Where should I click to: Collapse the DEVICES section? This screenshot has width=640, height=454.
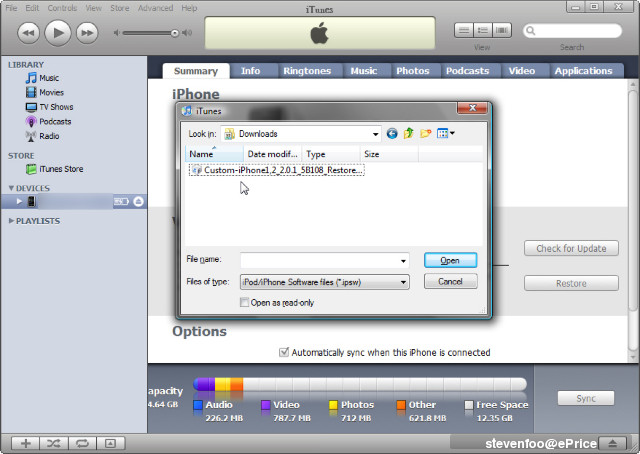pyautogui.click(x=11, y=188)
